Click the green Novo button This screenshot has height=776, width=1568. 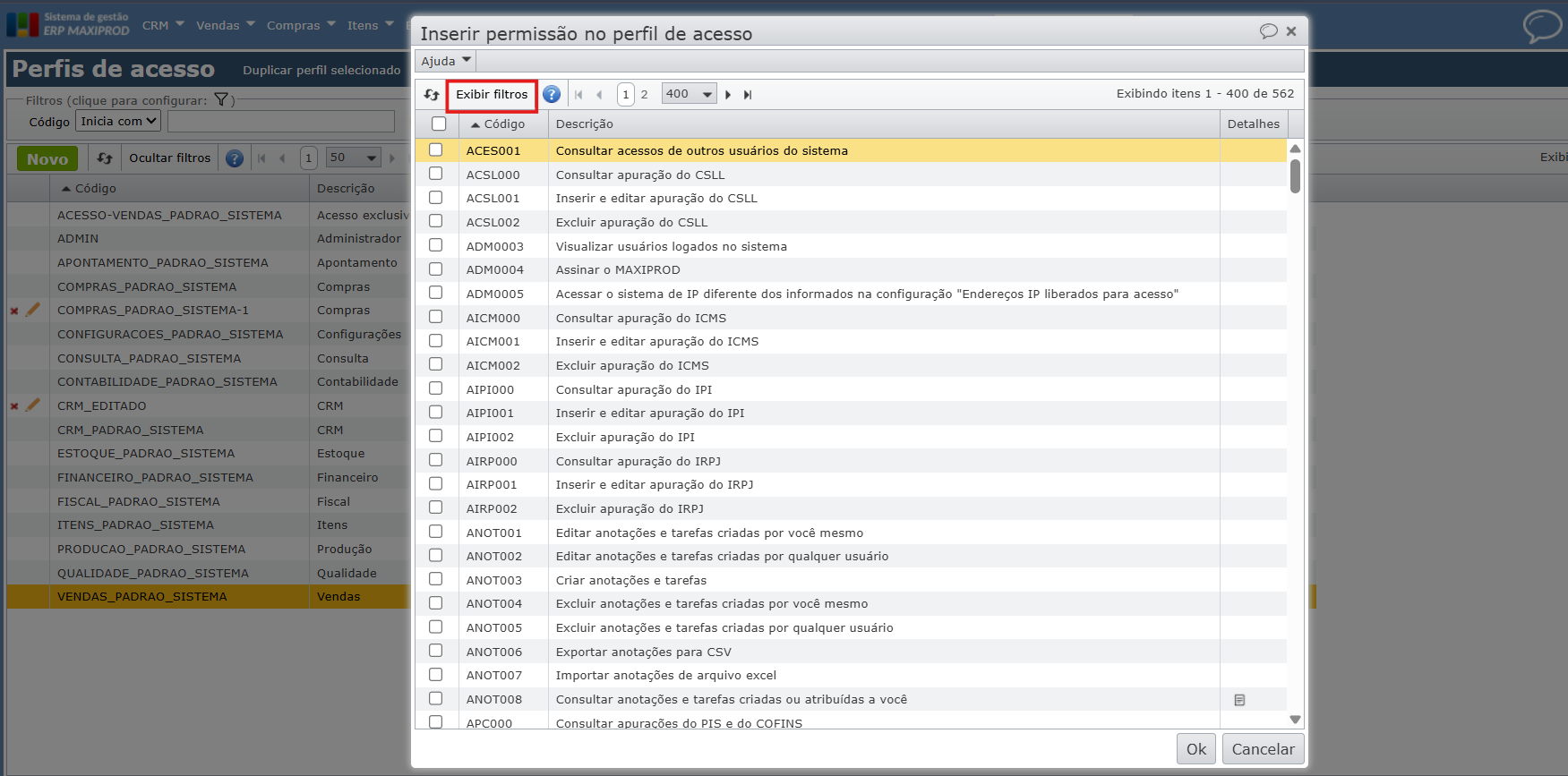[x=47, y=159]
